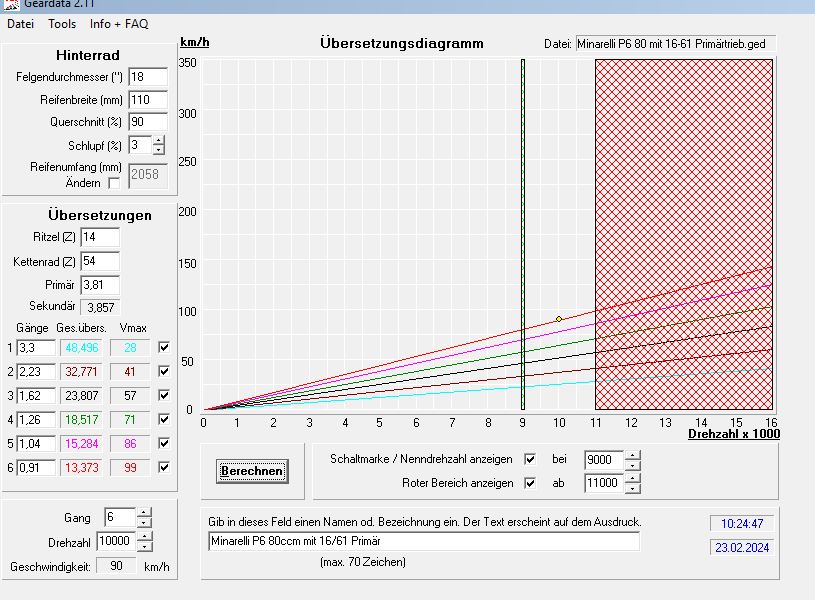
Task: Open the Info + FAQ menu
Action: point(118,23)
